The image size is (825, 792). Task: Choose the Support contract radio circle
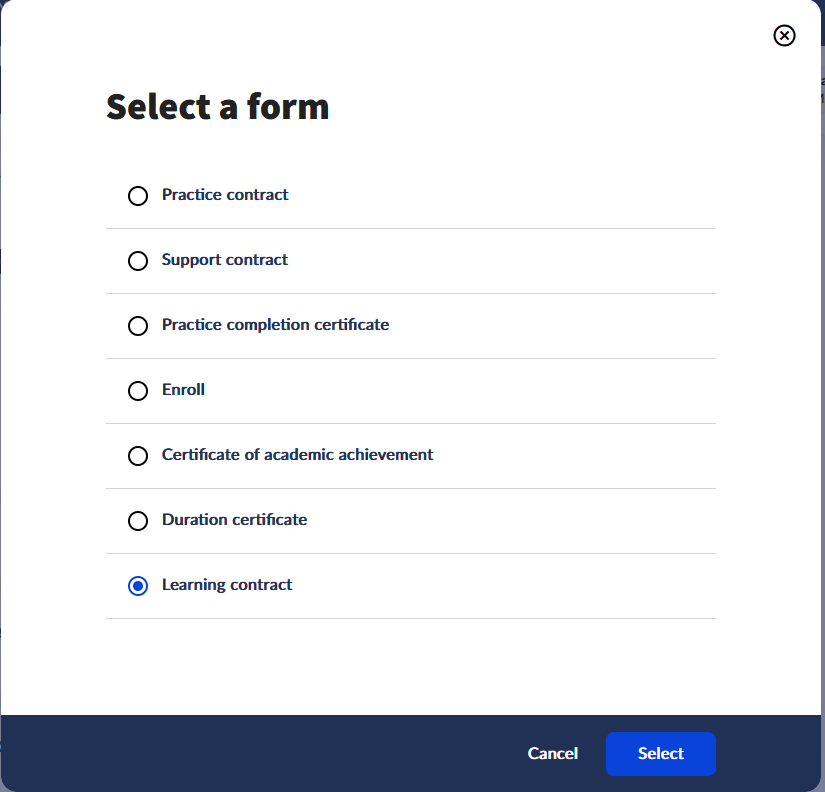138,261
